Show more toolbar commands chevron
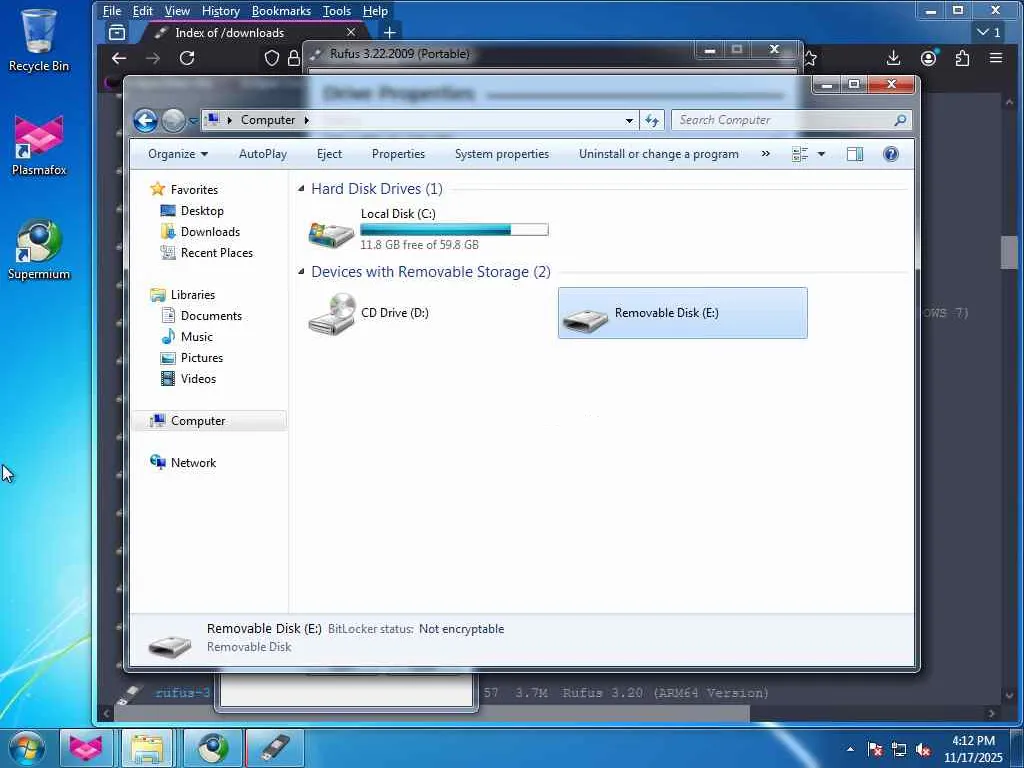The image size is (1024, 768). (x=765, y=154)
